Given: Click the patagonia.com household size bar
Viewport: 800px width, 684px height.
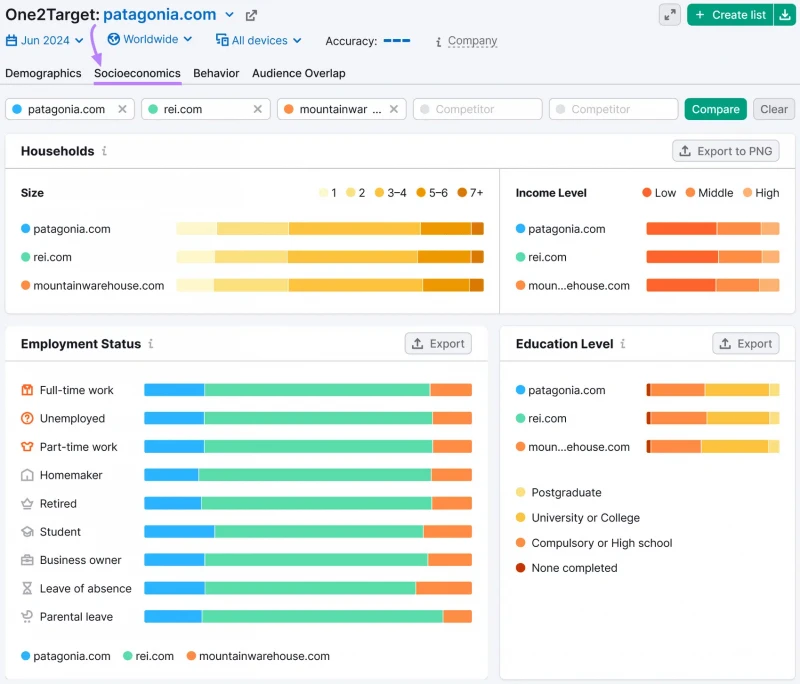Looking at the screenshot, I should point(330,229).
